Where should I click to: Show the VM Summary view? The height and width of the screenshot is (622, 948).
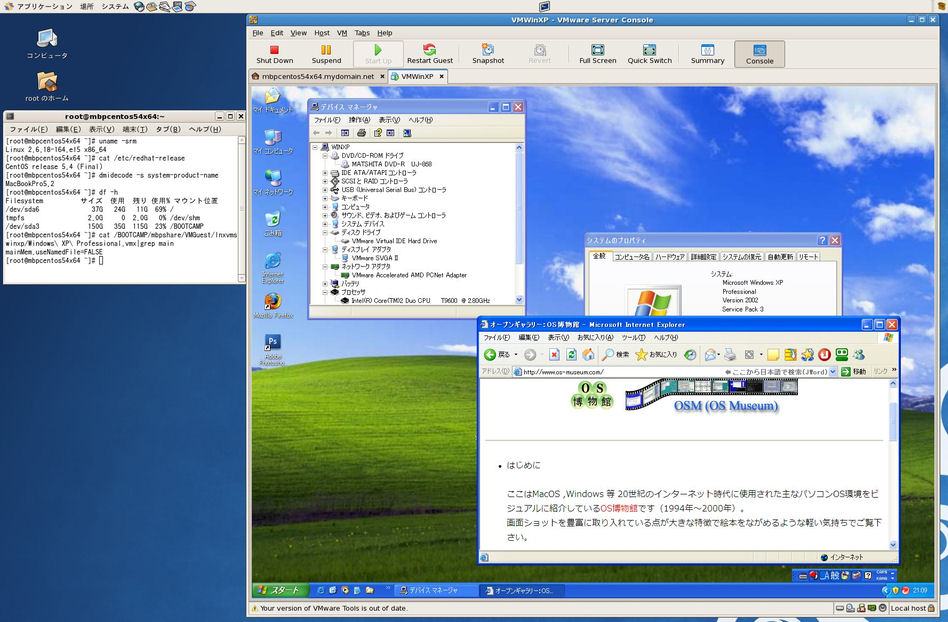pyautogui.click(x=707, y=54)
